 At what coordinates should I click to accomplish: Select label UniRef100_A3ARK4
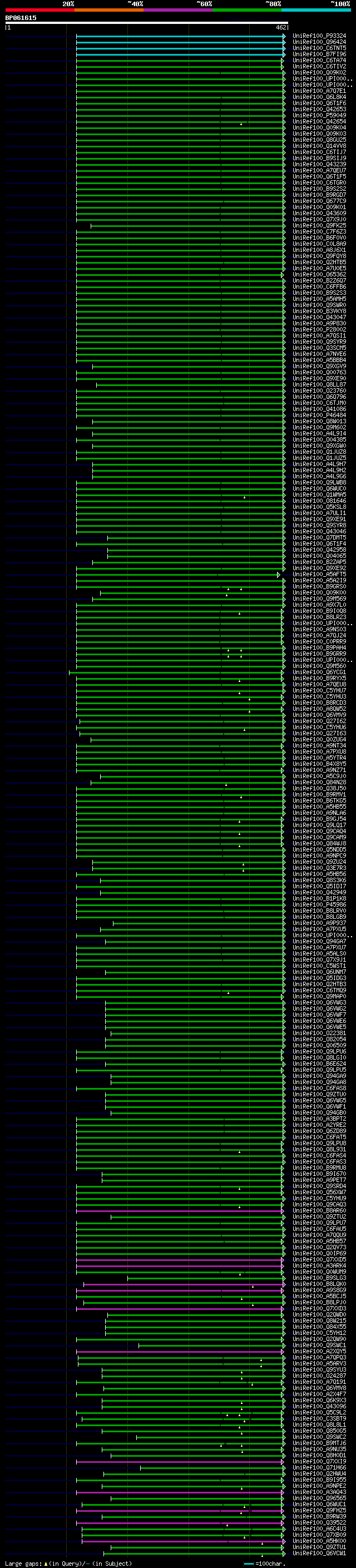click(x=319, y=1265)
